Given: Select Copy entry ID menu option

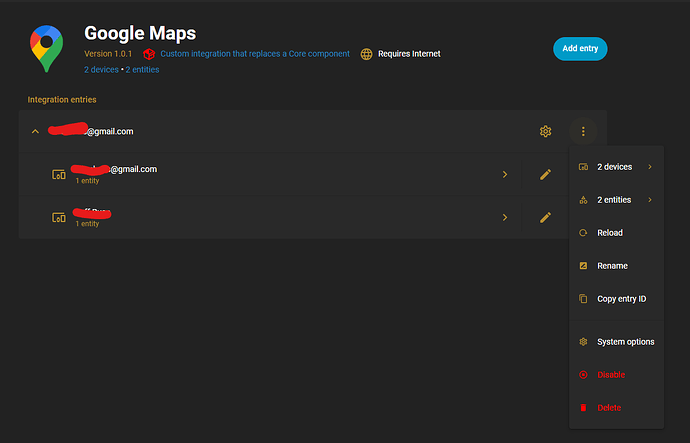Looking at the screenshot, I should point(620,299).
